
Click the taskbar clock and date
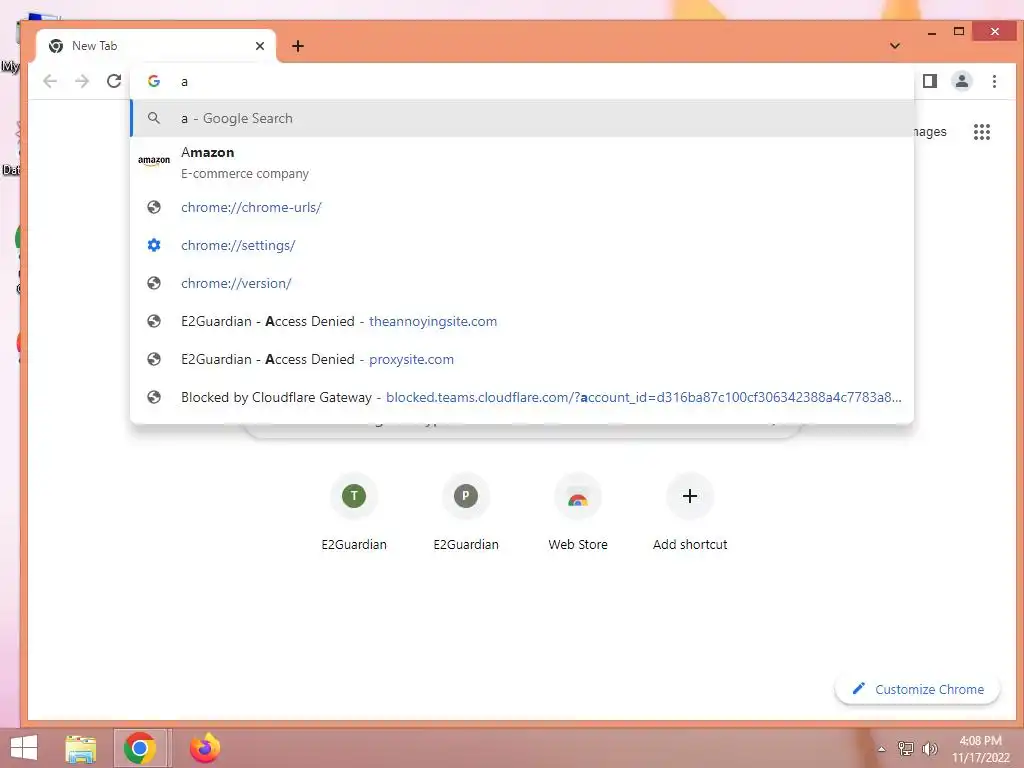point(980,749)
